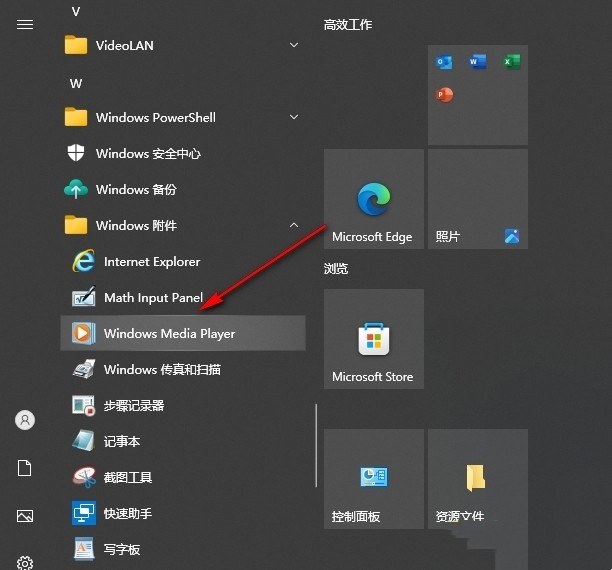Open 记事本 (Notepad)
Image resolution: width=612 pixels, height=570 pixels.
(121, 441)
